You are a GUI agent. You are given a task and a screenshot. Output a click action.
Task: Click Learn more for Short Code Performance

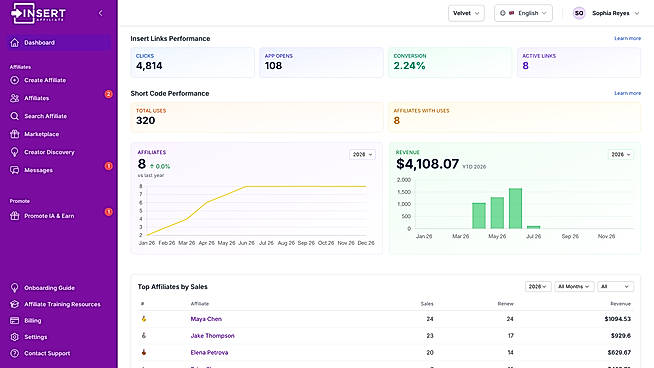pyautogui.click(x=627, y=93)
